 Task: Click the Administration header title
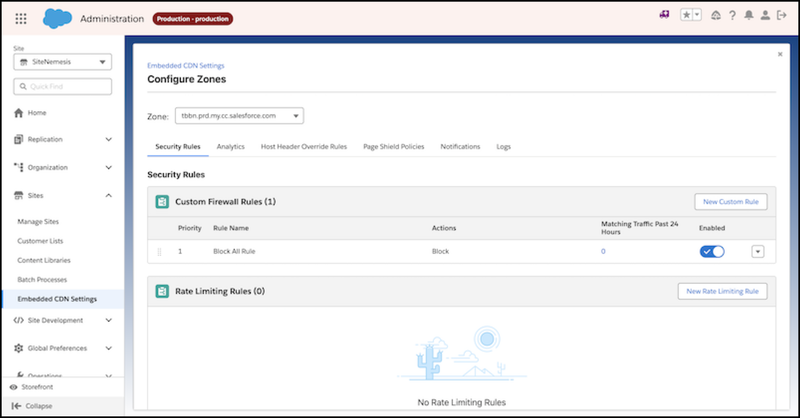[x=112, y=19]
